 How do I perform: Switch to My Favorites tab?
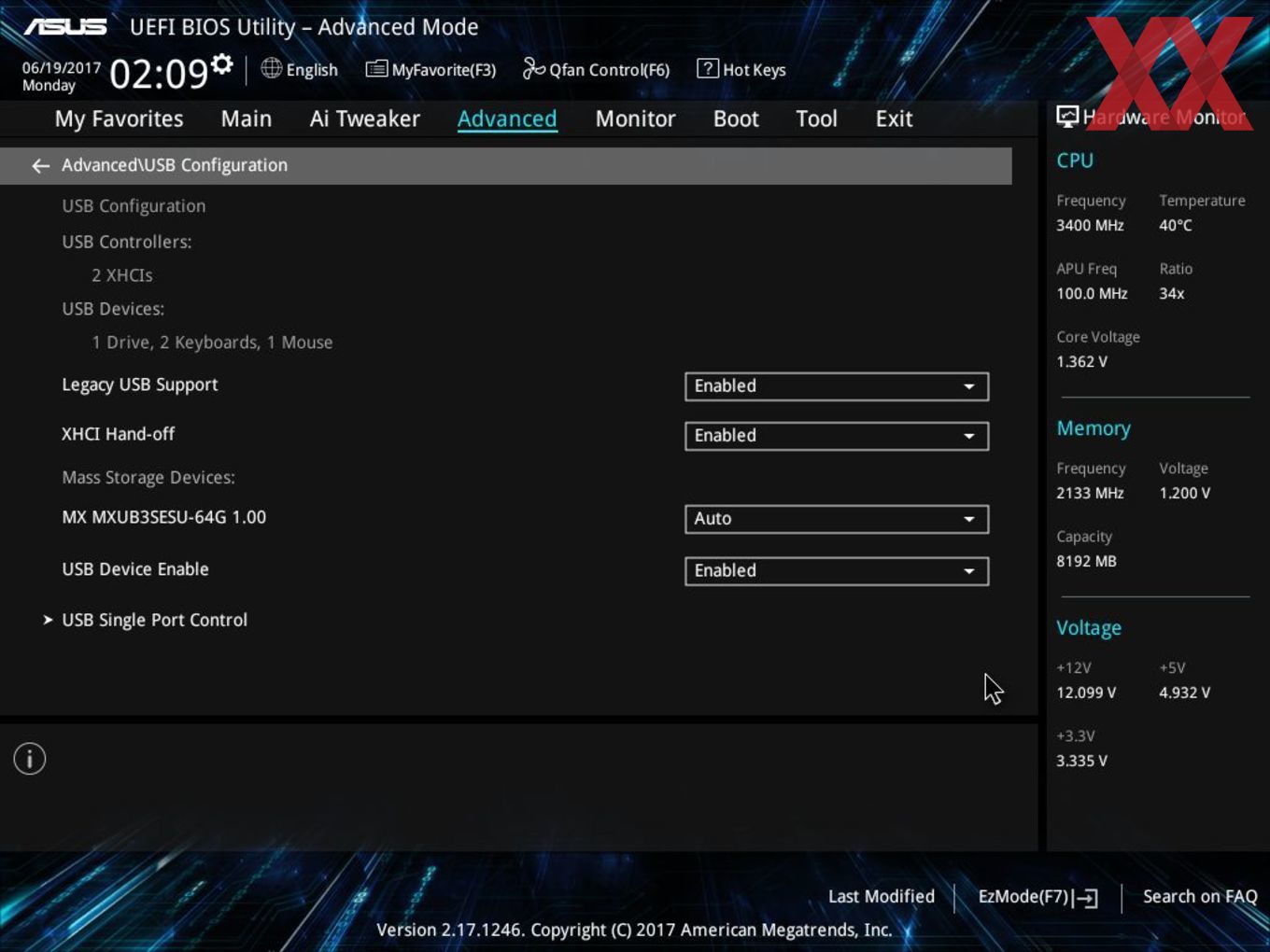[x=119, y=119]
